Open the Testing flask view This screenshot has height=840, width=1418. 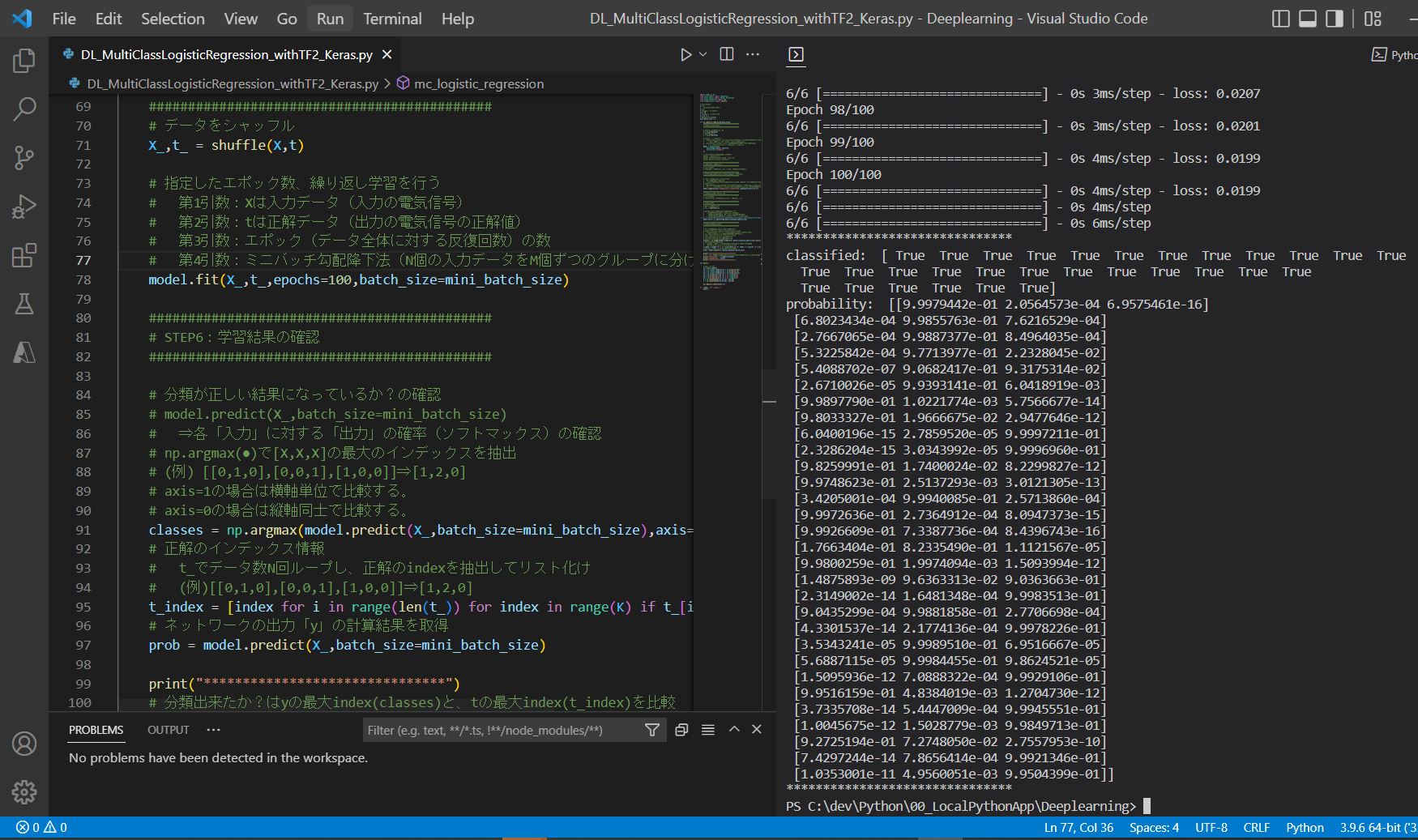click(x=24, y=304)
